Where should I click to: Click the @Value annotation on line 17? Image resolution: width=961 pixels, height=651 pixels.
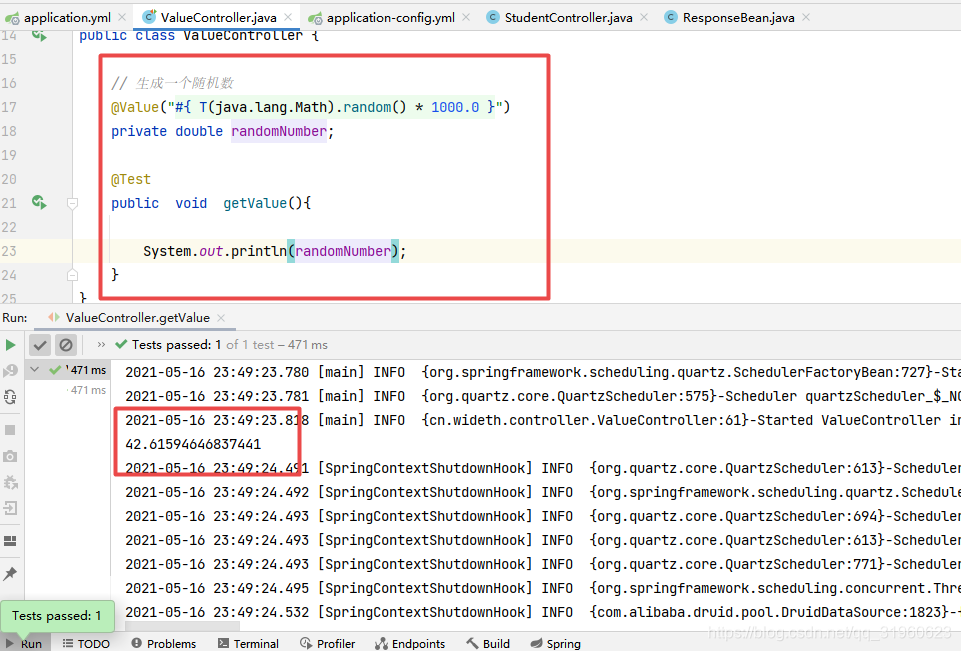click(135, 107)
